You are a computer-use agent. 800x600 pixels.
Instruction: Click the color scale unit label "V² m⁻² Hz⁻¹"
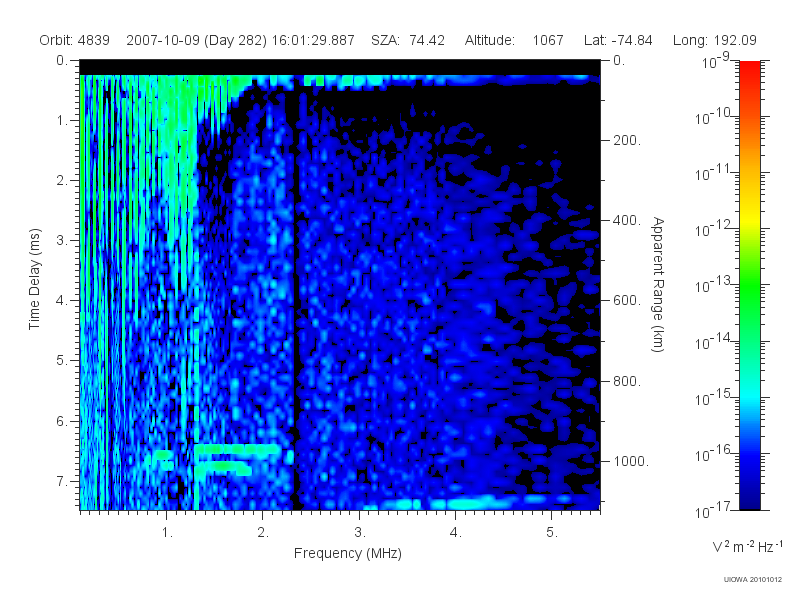point(747,546)
